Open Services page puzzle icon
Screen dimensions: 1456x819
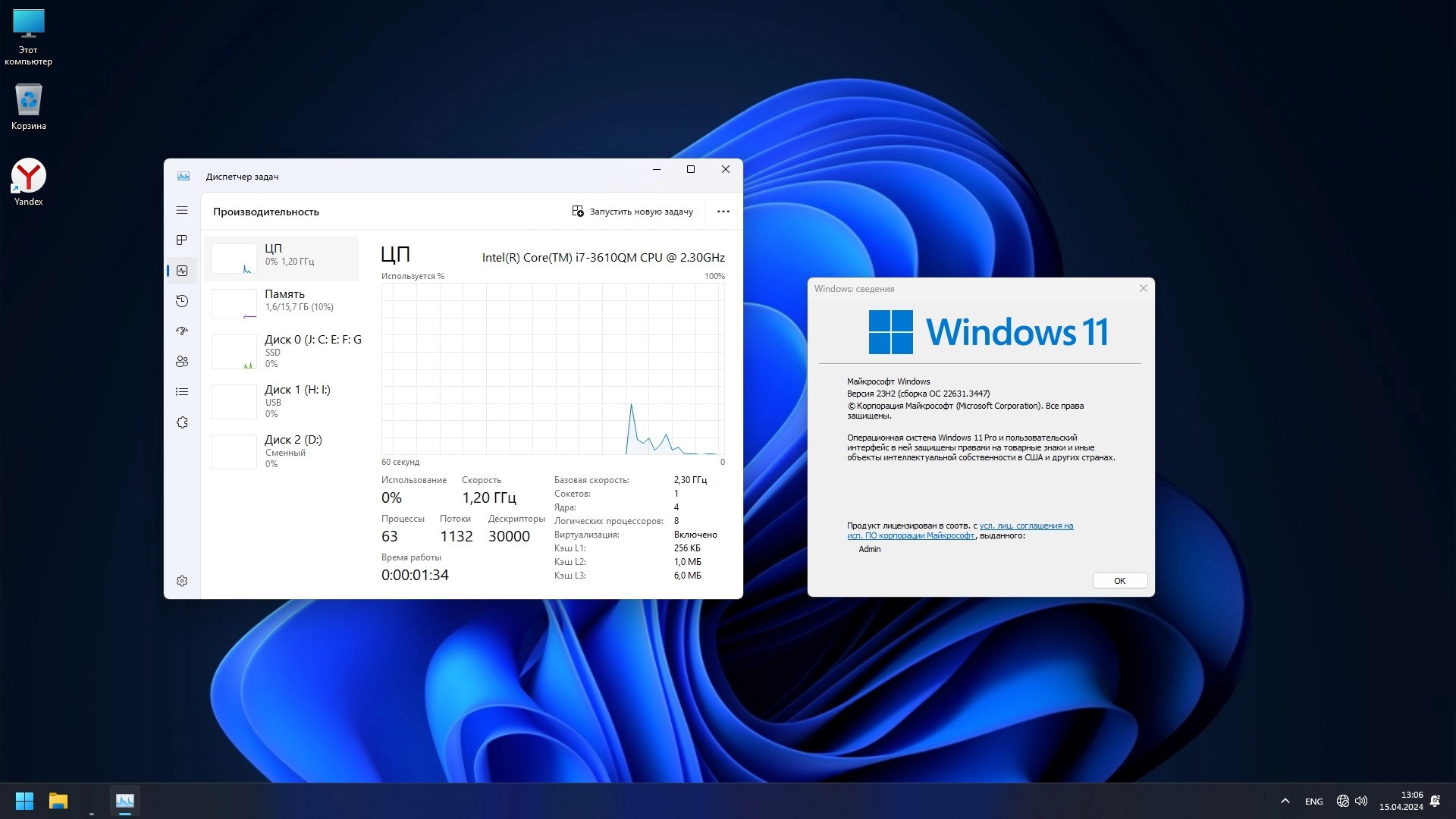coord(182,422)
